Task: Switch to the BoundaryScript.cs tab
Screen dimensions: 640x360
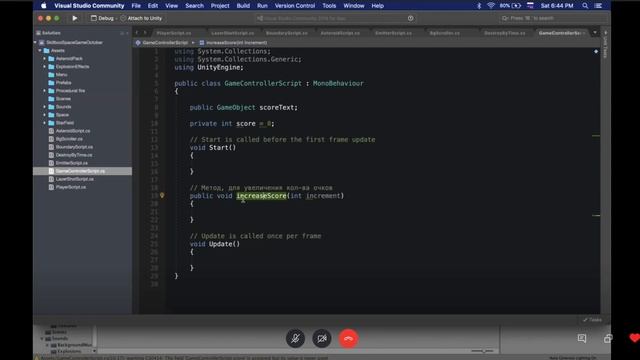Action: point(287,33)
